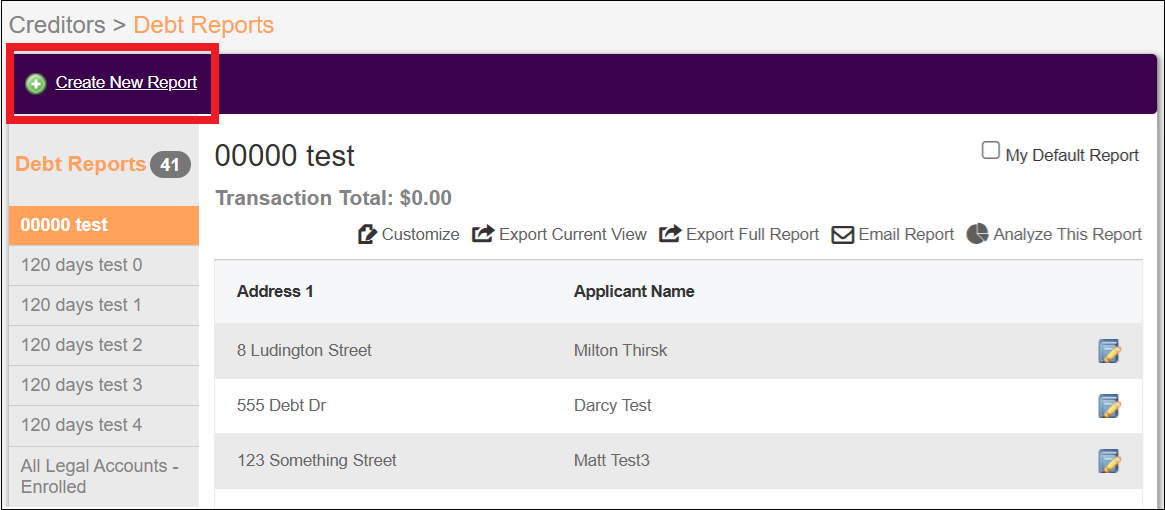Image resolution: width=1165 pixels, height=510 pixels.
Task: Open the 120 days test 3 report
Action: tap(104, 386)
